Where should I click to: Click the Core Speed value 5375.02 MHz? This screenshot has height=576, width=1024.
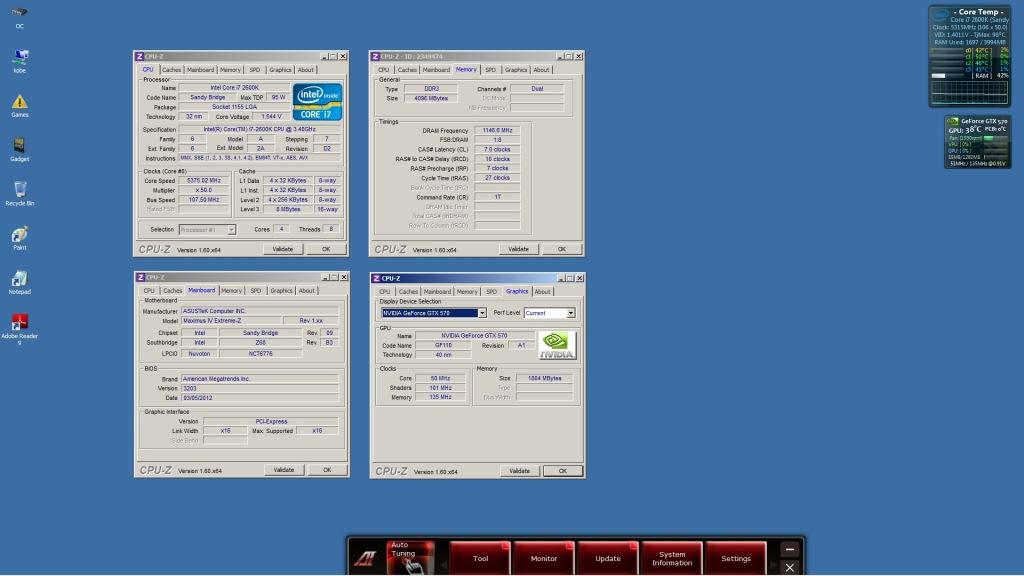204,181
